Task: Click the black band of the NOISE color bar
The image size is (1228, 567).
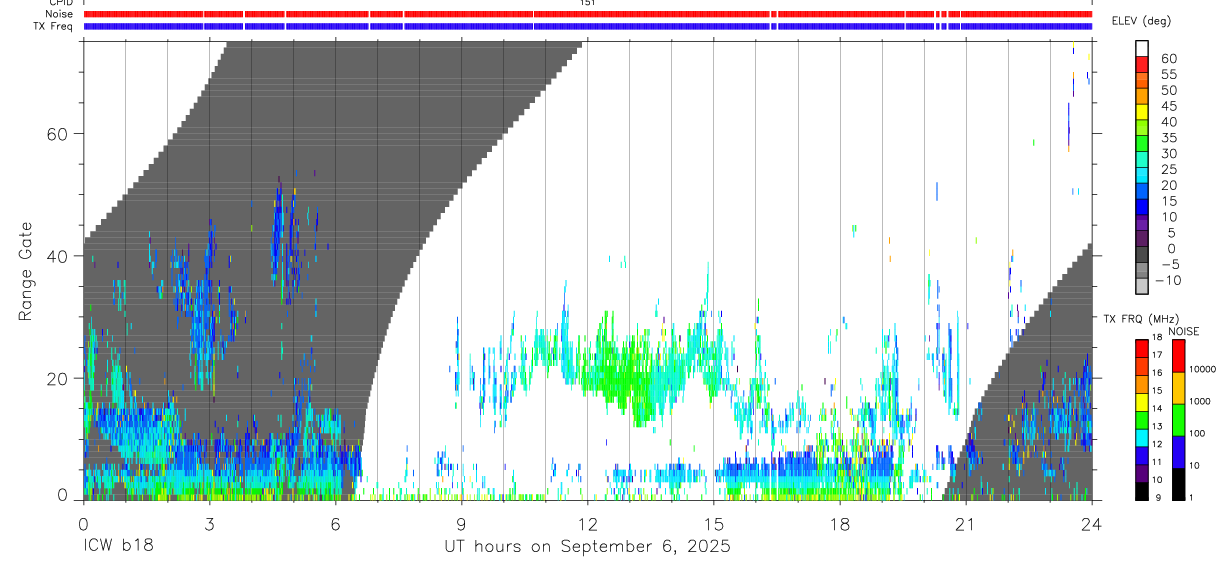Action: [1178, 483]
